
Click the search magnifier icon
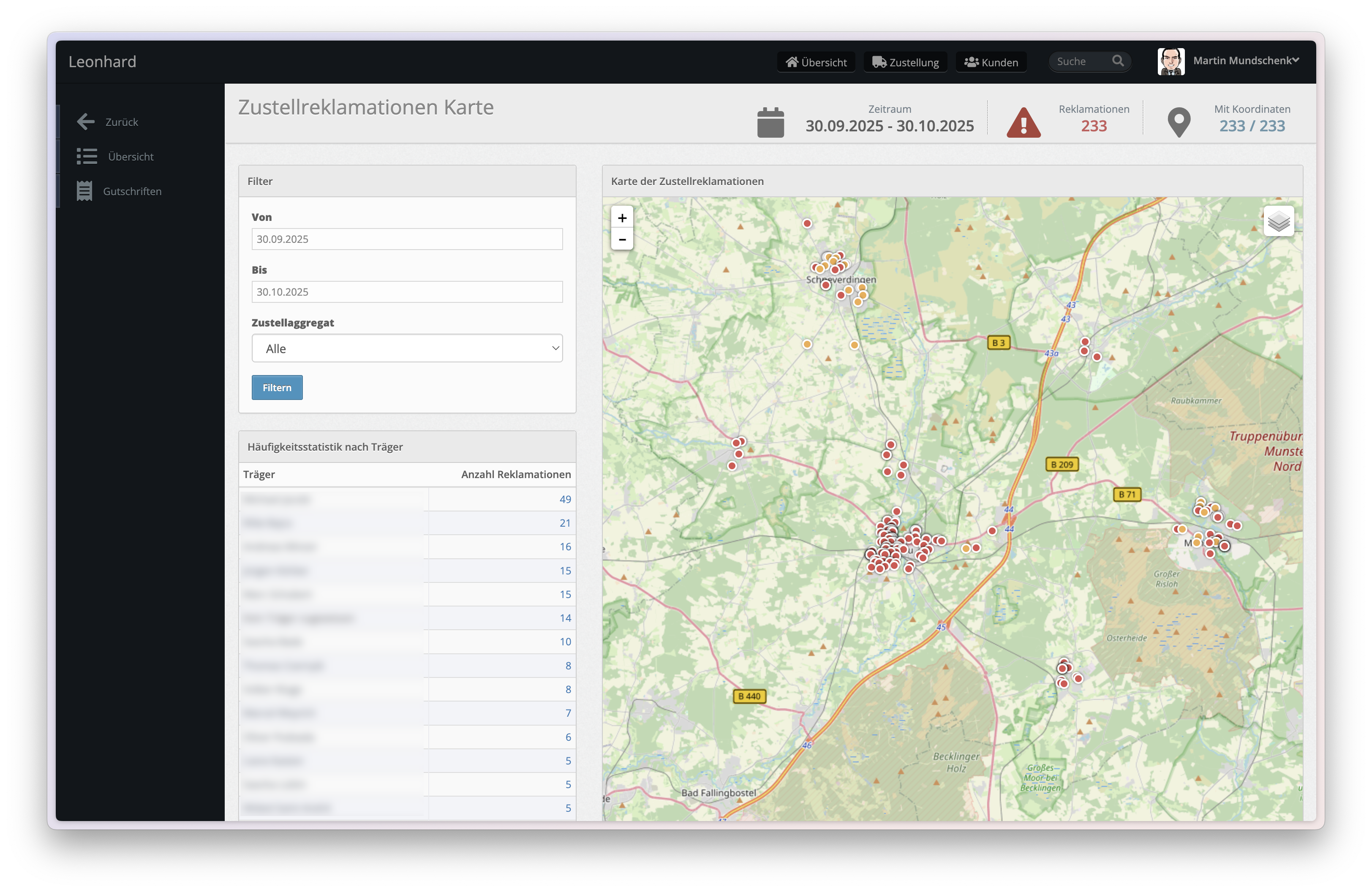[1117, 61]
